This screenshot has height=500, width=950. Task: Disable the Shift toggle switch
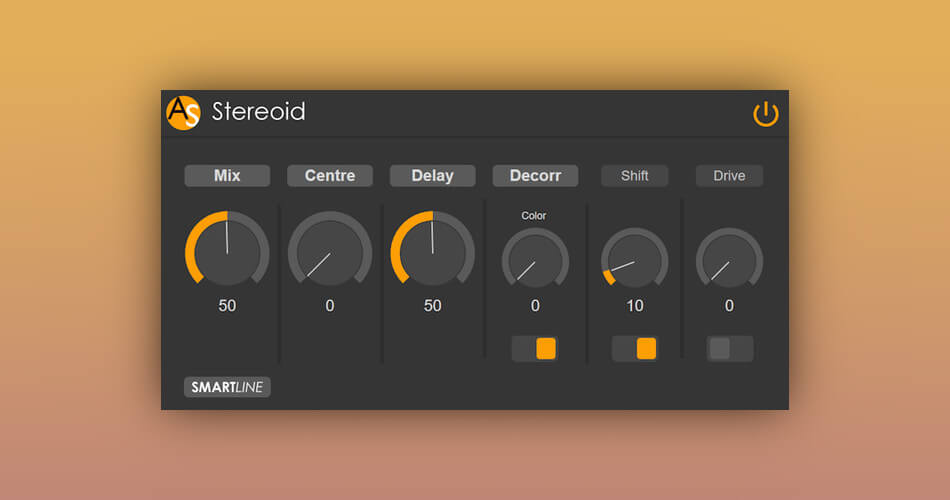pyautogui.click(x=634, y=348)
